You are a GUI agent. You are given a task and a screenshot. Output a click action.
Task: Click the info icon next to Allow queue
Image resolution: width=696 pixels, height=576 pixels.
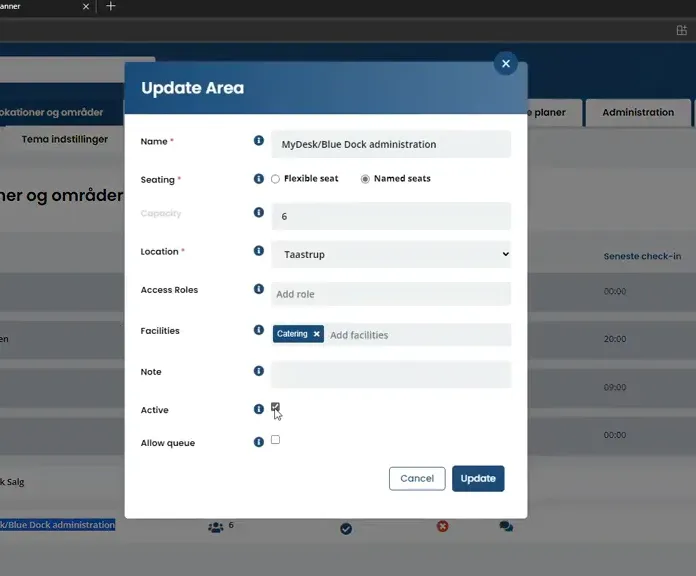(x=259, y=442)
